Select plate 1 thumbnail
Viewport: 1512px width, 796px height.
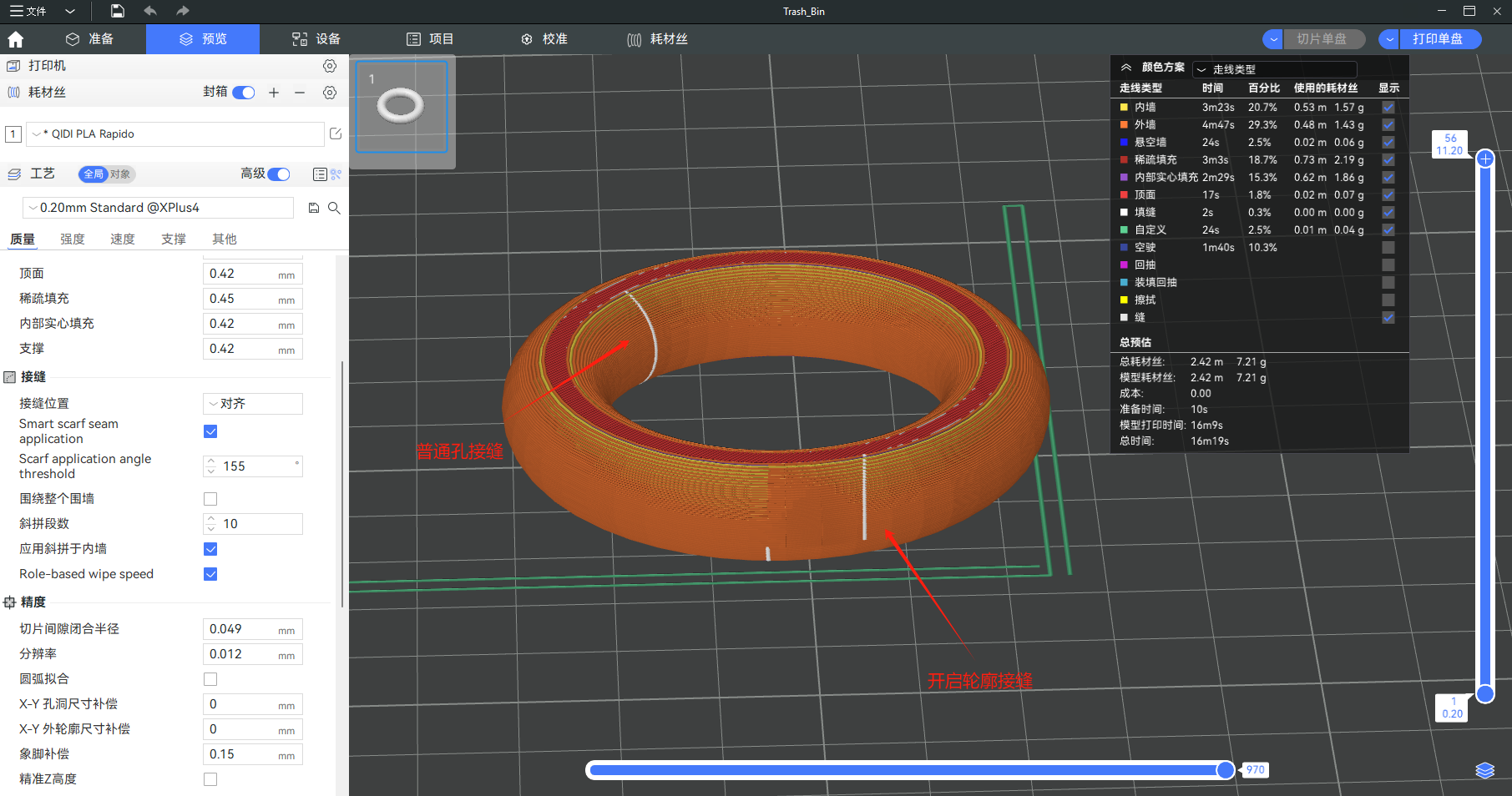click(x=402, y=107)
